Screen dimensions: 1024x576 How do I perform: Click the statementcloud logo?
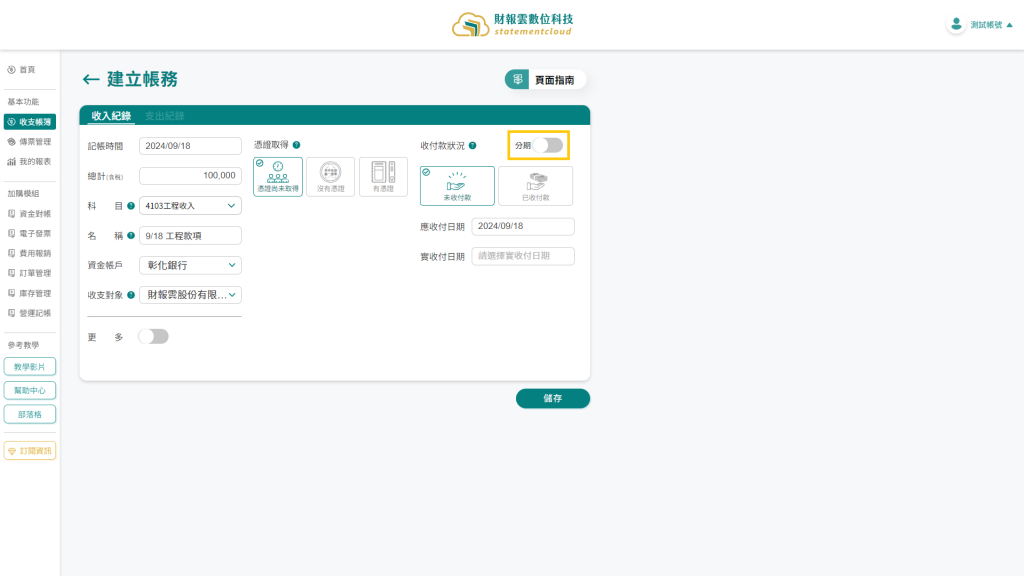[x=513, y=25]
